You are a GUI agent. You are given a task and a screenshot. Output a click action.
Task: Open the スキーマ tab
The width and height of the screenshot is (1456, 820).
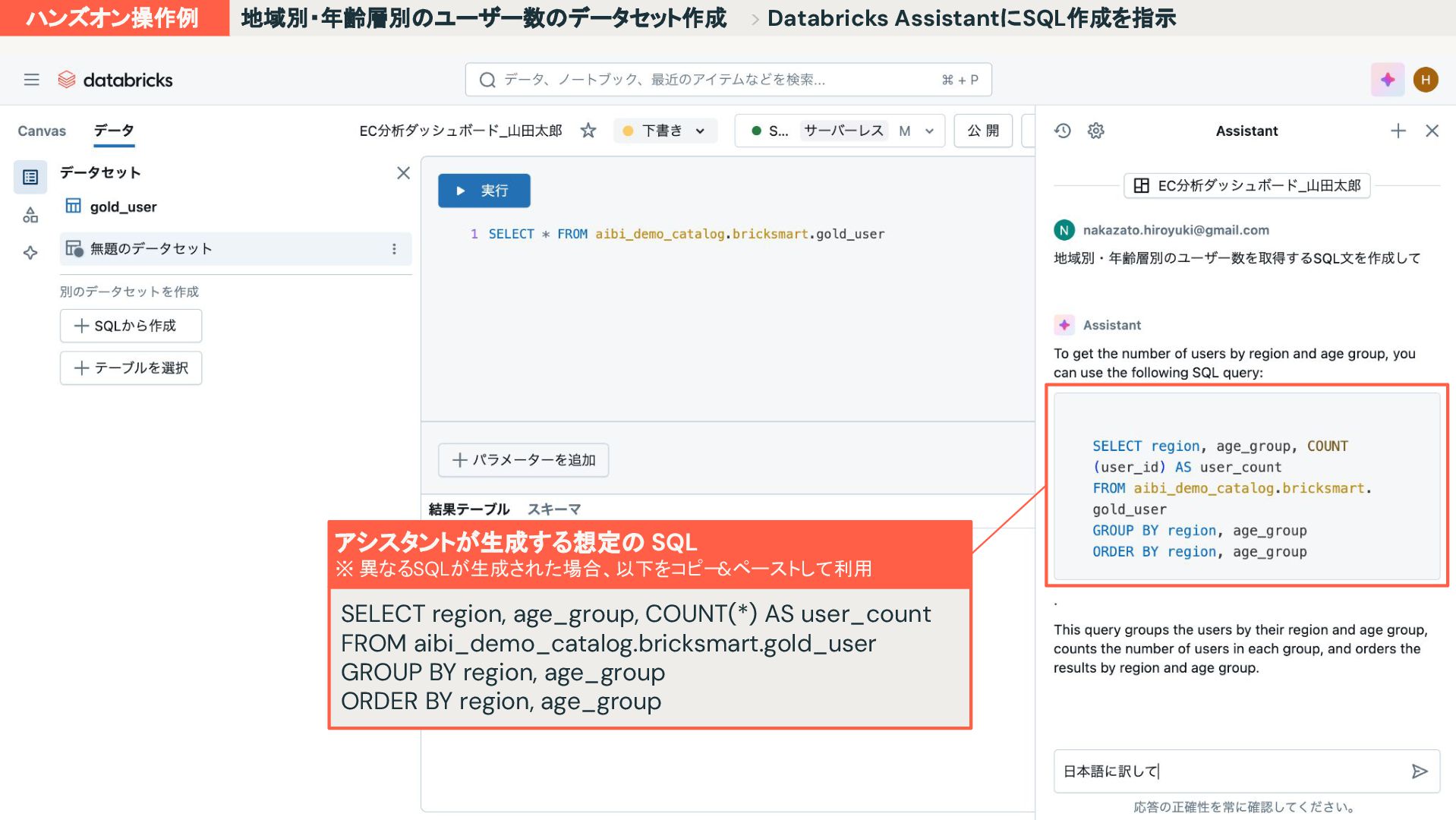(x=554, y=509)
